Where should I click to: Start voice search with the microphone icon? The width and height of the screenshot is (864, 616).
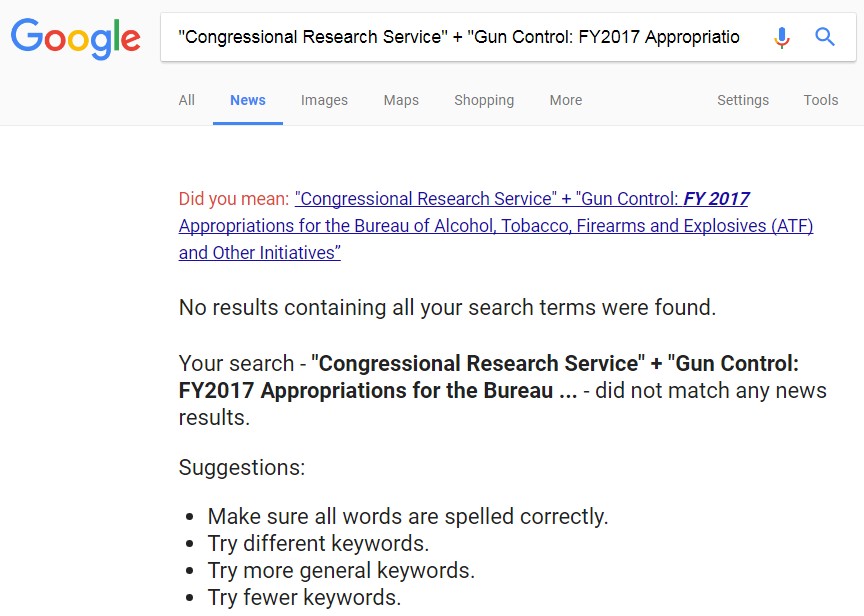tap(782, 38)
